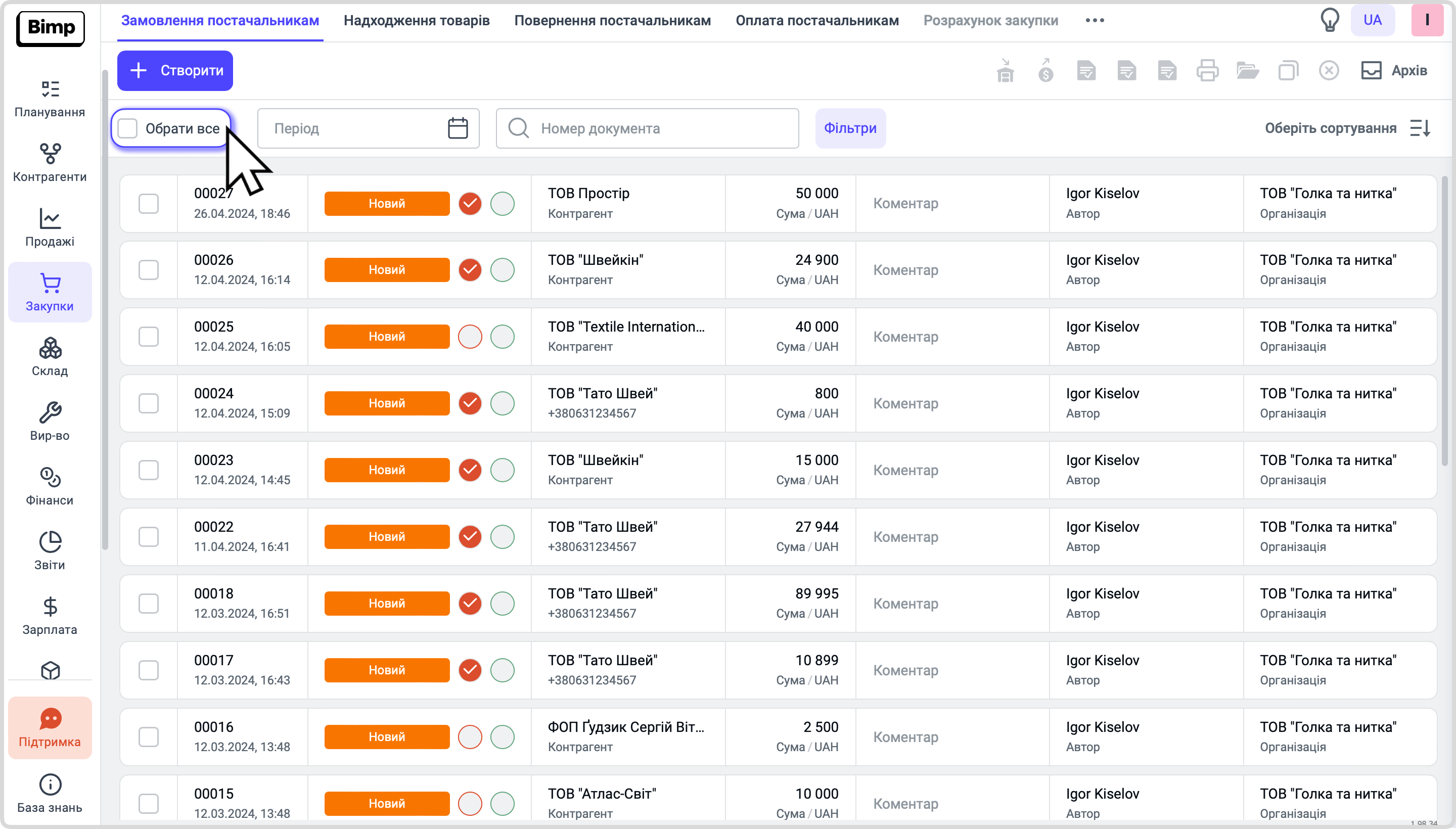Click the sort order icon
The width and height of the screenshot is (1456, 829).
point(1421,128)
